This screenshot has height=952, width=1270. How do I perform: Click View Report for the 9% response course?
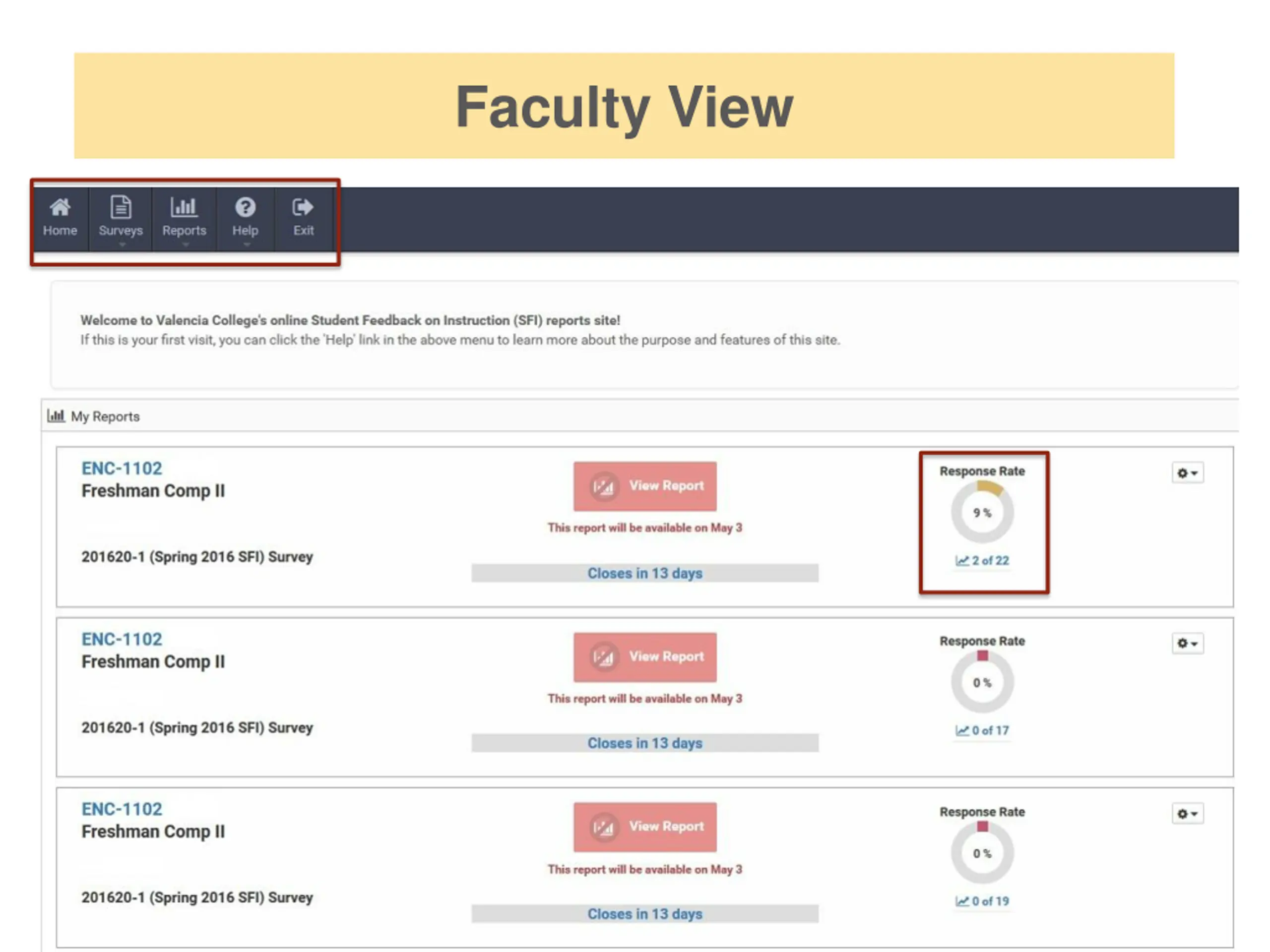645,486
